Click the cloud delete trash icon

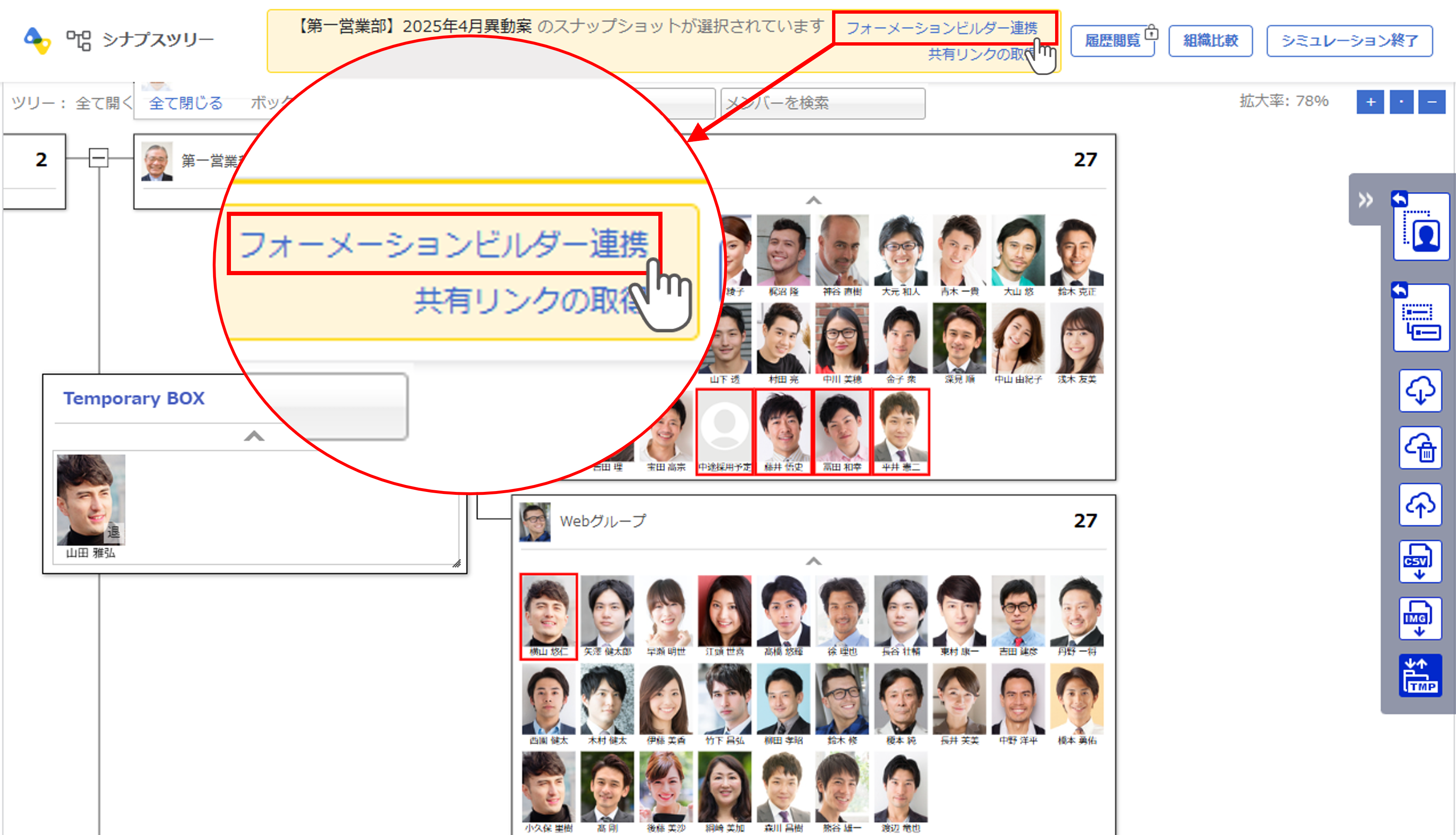click(1420, 447)
